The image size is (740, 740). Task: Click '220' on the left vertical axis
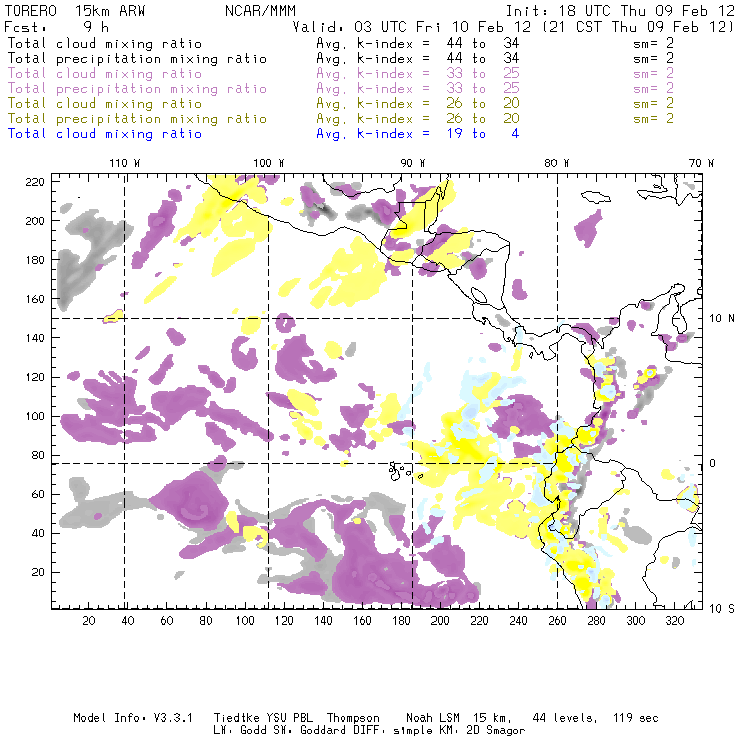[x=35, y=182]
